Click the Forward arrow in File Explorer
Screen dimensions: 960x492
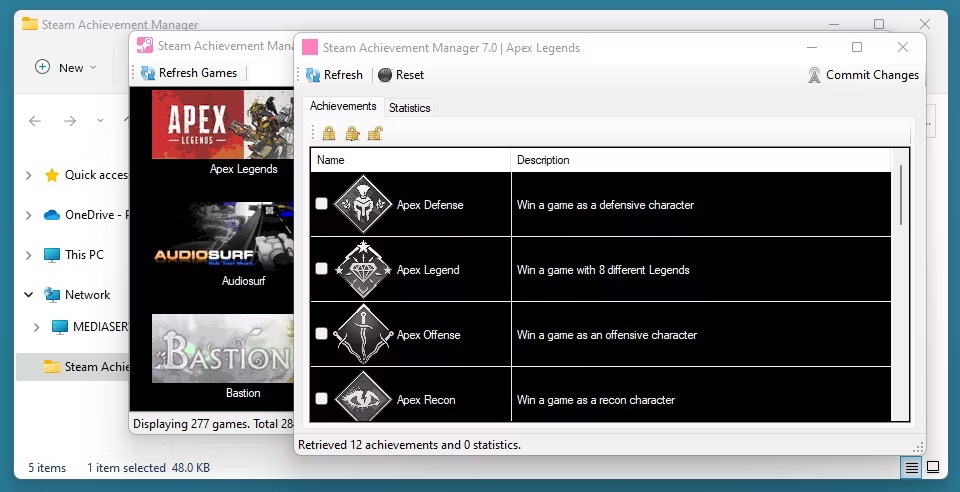[70, 121]
